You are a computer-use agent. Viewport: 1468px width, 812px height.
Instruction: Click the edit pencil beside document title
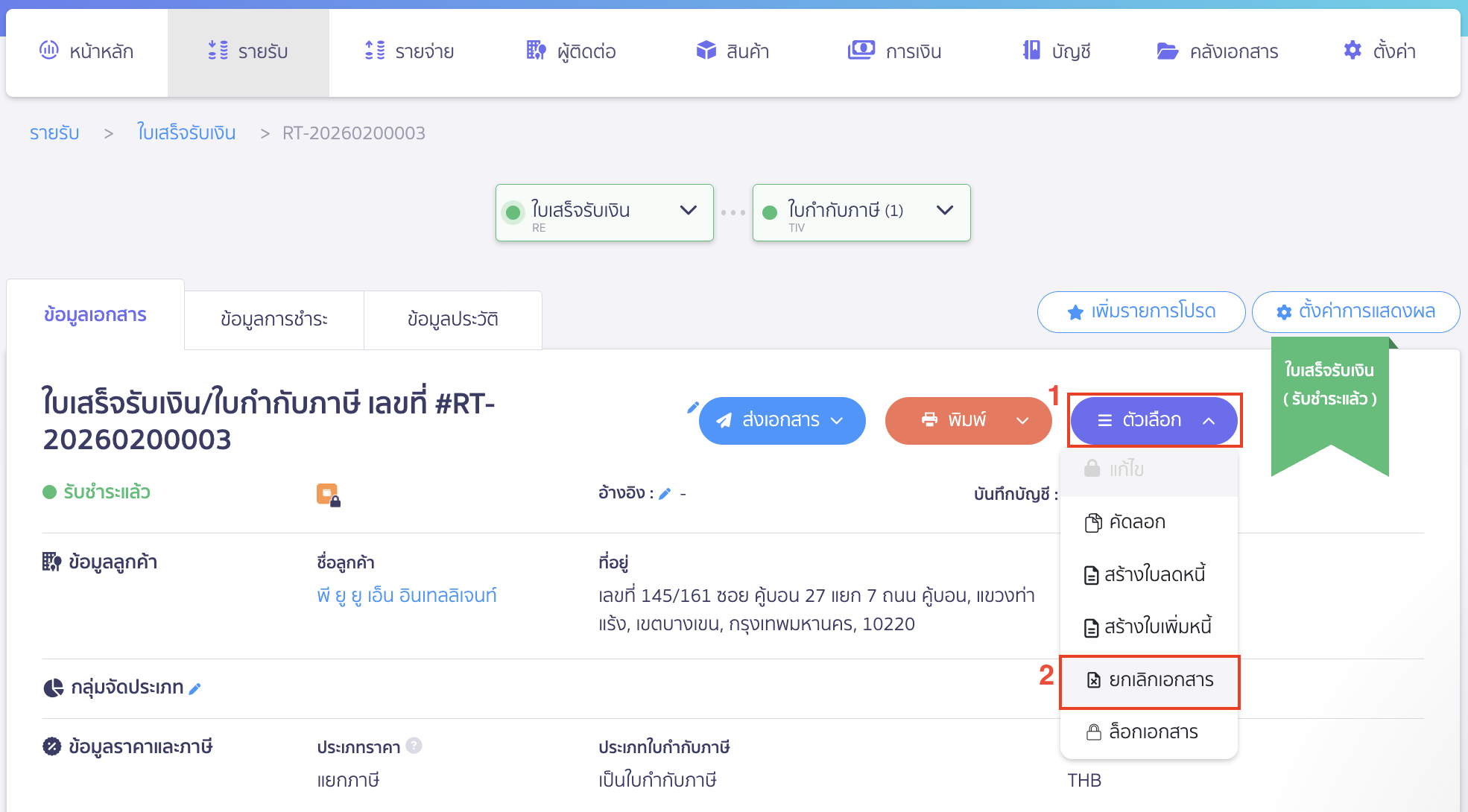point(692,407)
